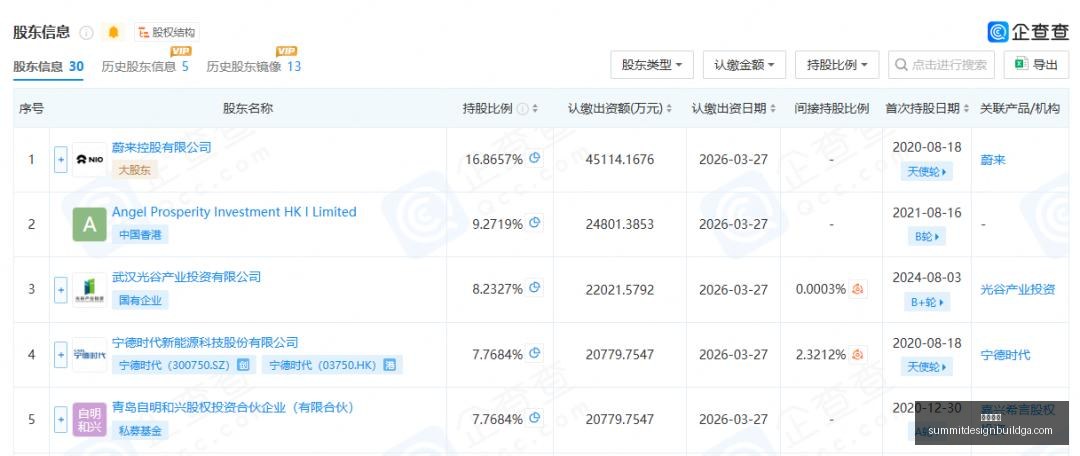Image resolution: width=1080 pixels, height=456 pixels.
Task: Click the green A avatar for Angel Prosperity
Action: [90, 225]
